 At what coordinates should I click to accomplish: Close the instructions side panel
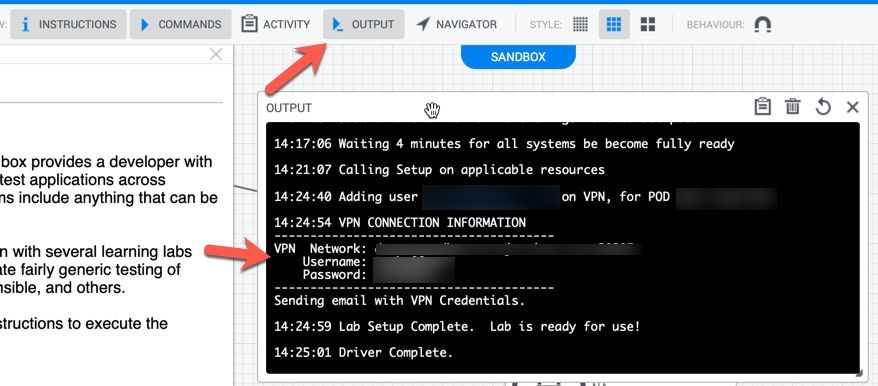[x=216, y=54]
